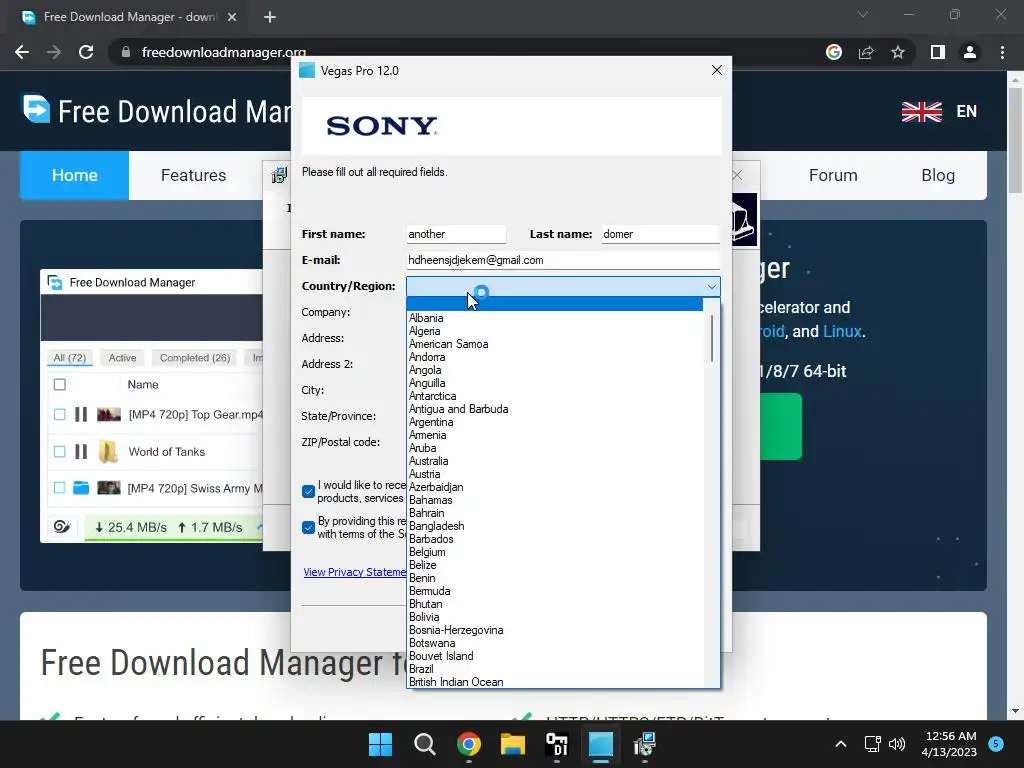
Task: Show hidden system tray icons
Action: 841,744
